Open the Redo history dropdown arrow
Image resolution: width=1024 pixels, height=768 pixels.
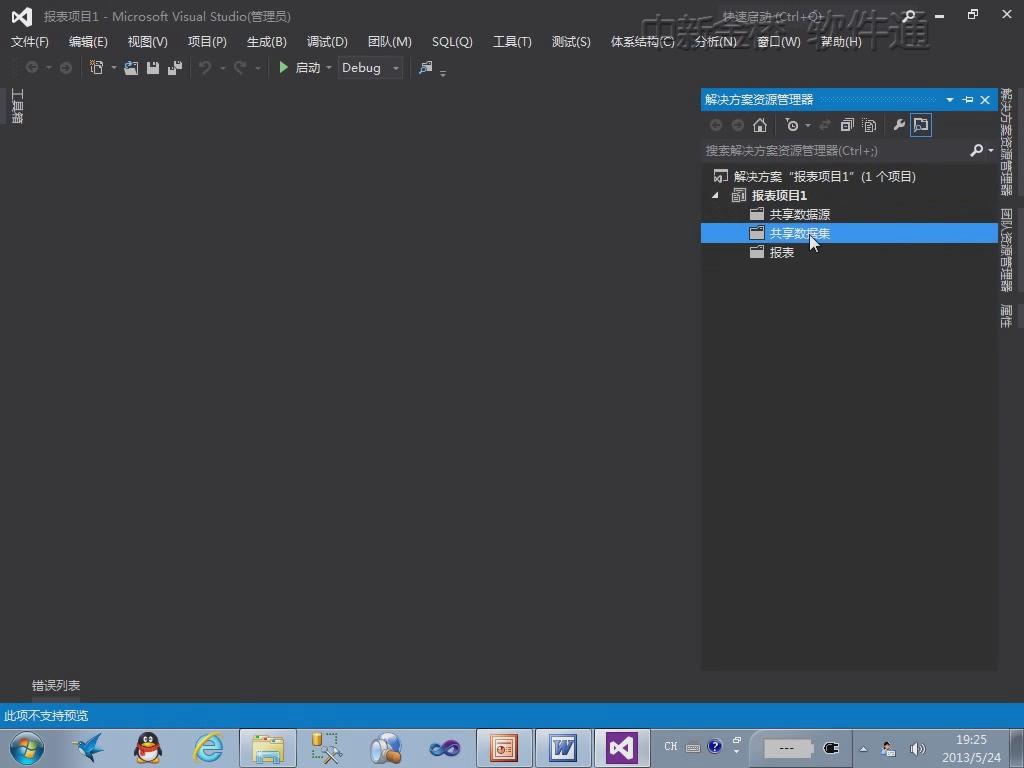(x=257, y=68)
